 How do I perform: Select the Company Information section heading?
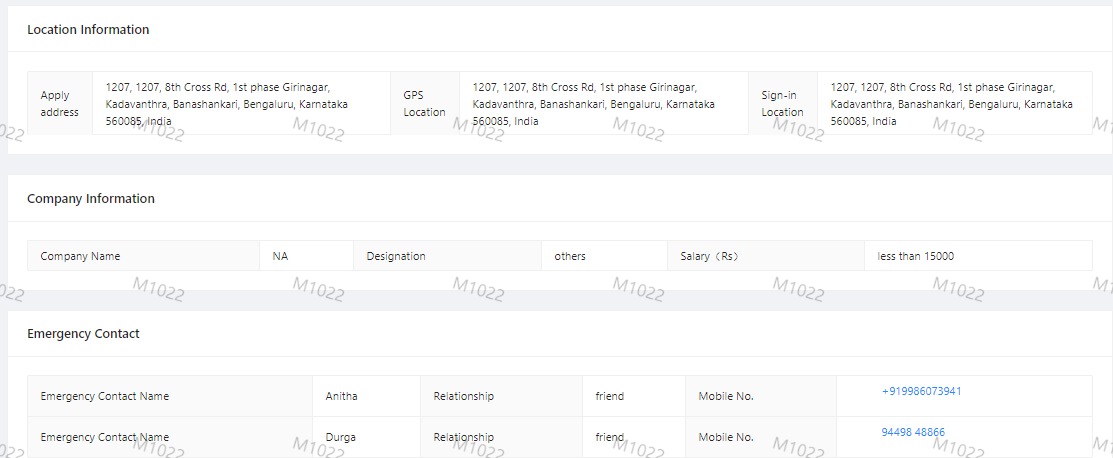point(91,199)
